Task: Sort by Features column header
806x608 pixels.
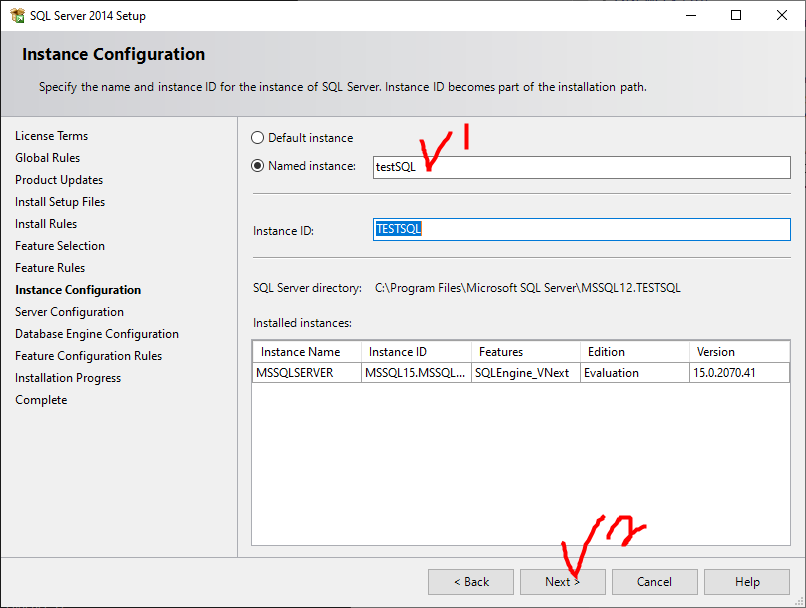Action: tap(526, 352)
